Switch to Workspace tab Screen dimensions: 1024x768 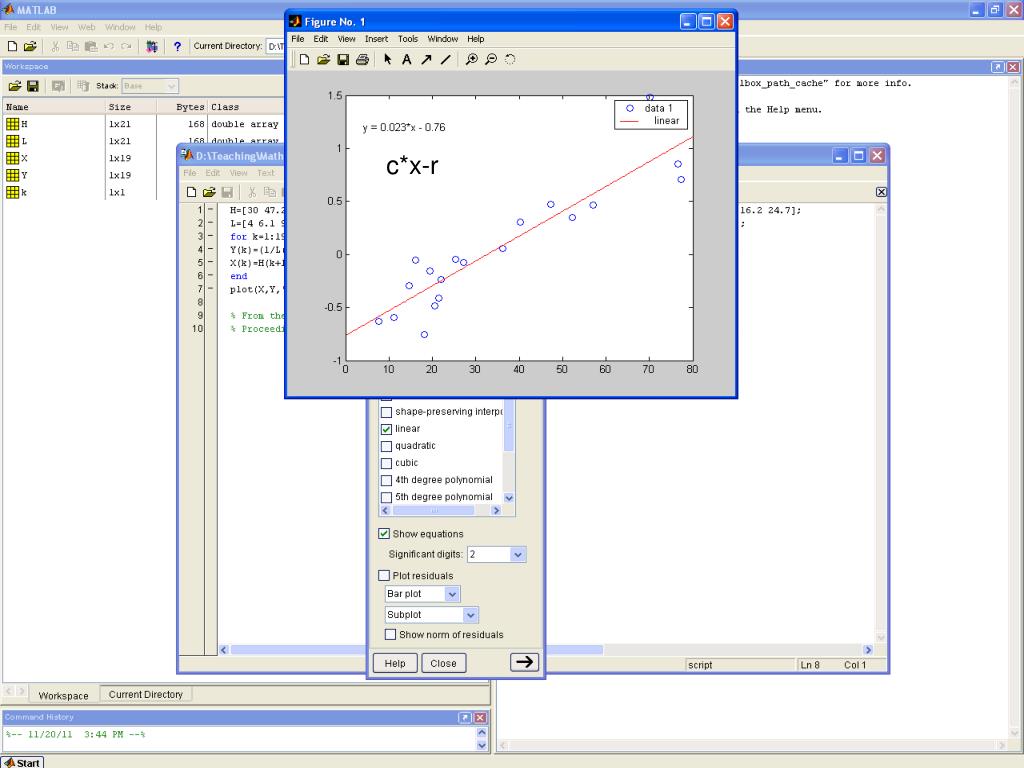click(x=63, y=696)
